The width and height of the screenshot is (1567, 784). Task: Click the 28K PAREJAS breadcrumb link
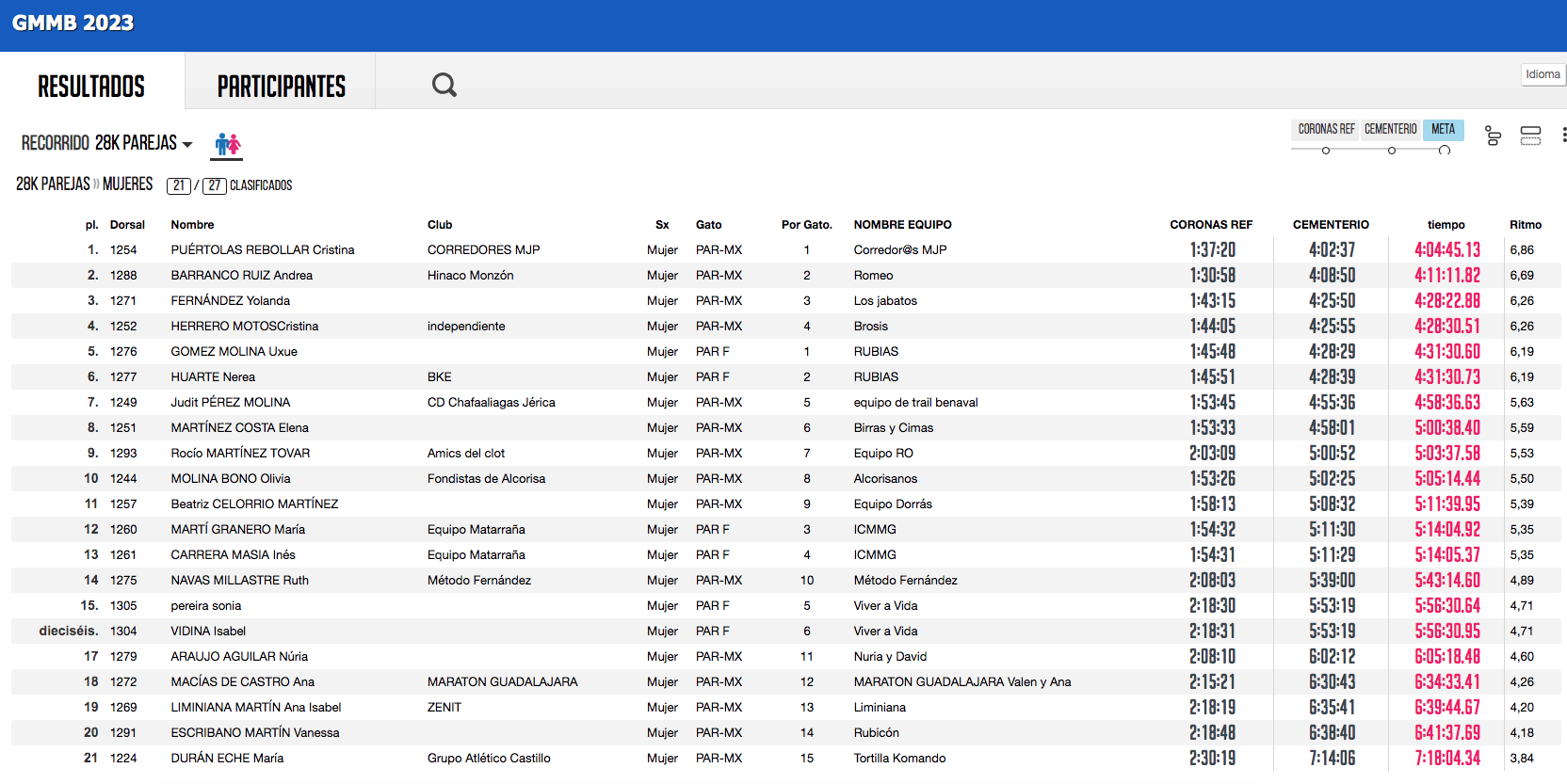click(x=53, y=184)
